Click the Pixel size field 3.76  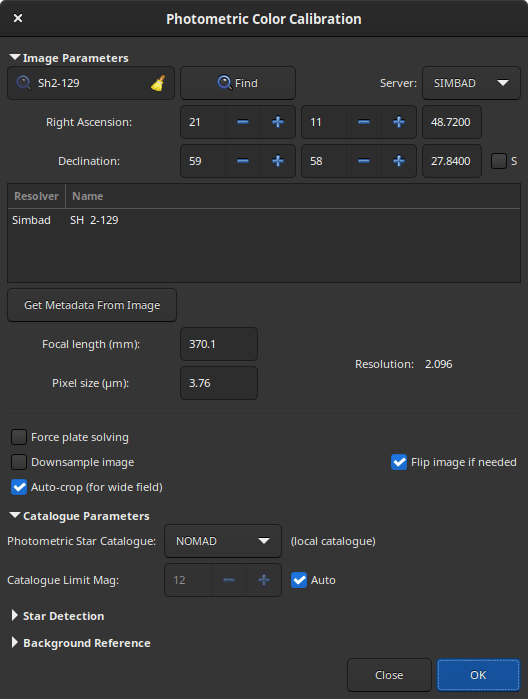click(219, 383)
